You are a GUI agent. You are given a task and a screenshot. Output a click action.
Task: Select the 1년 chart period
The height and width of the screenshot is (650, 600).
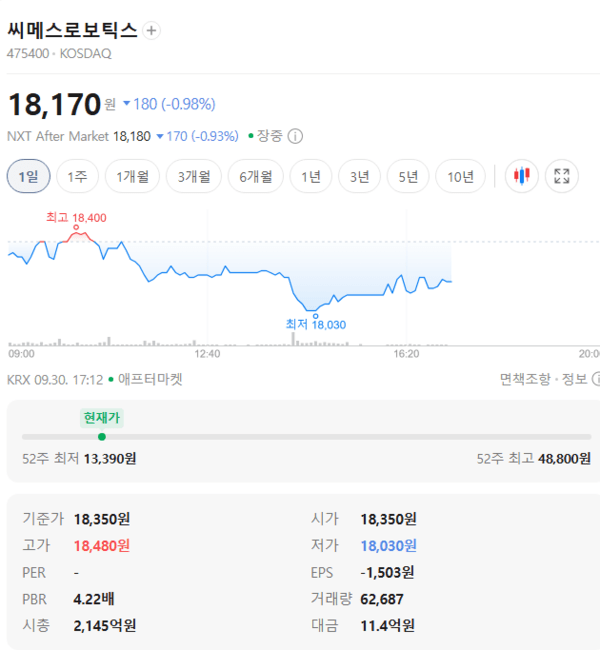[311, 176]
